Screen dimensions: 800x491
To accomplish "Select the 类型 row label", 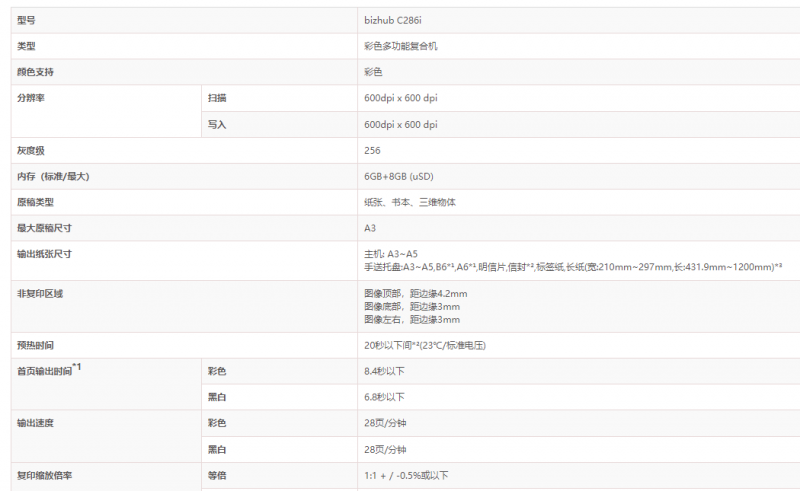I will coord(26,46).
